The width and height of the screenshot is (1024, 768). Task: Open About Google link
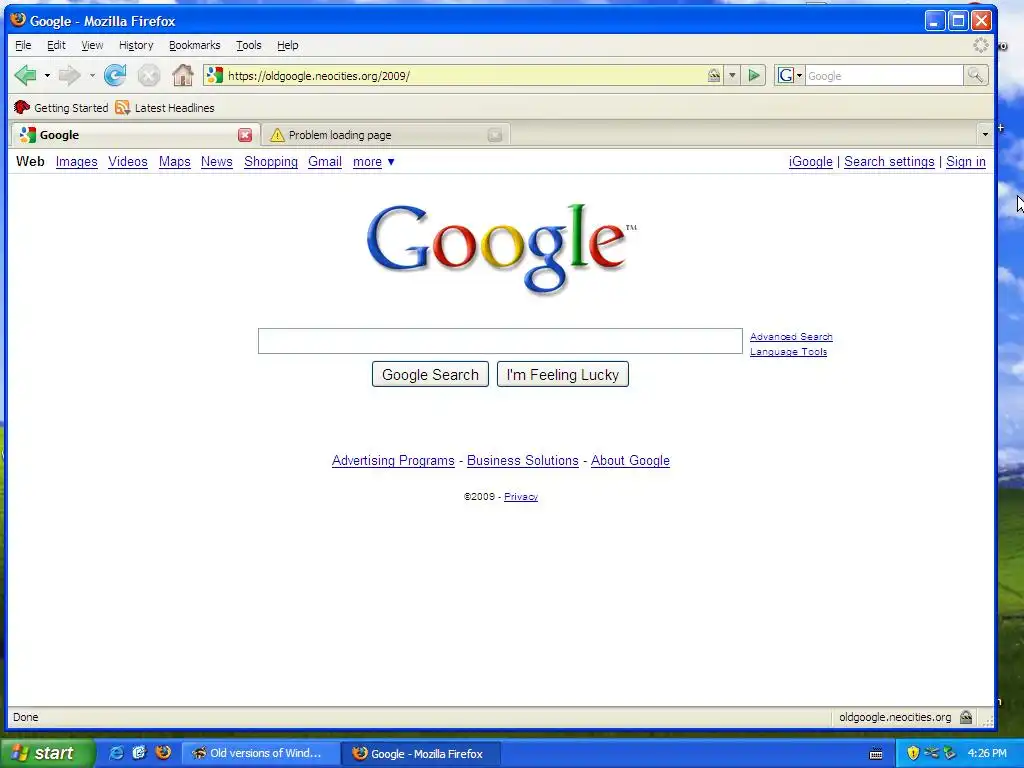[x=630, y=461]
